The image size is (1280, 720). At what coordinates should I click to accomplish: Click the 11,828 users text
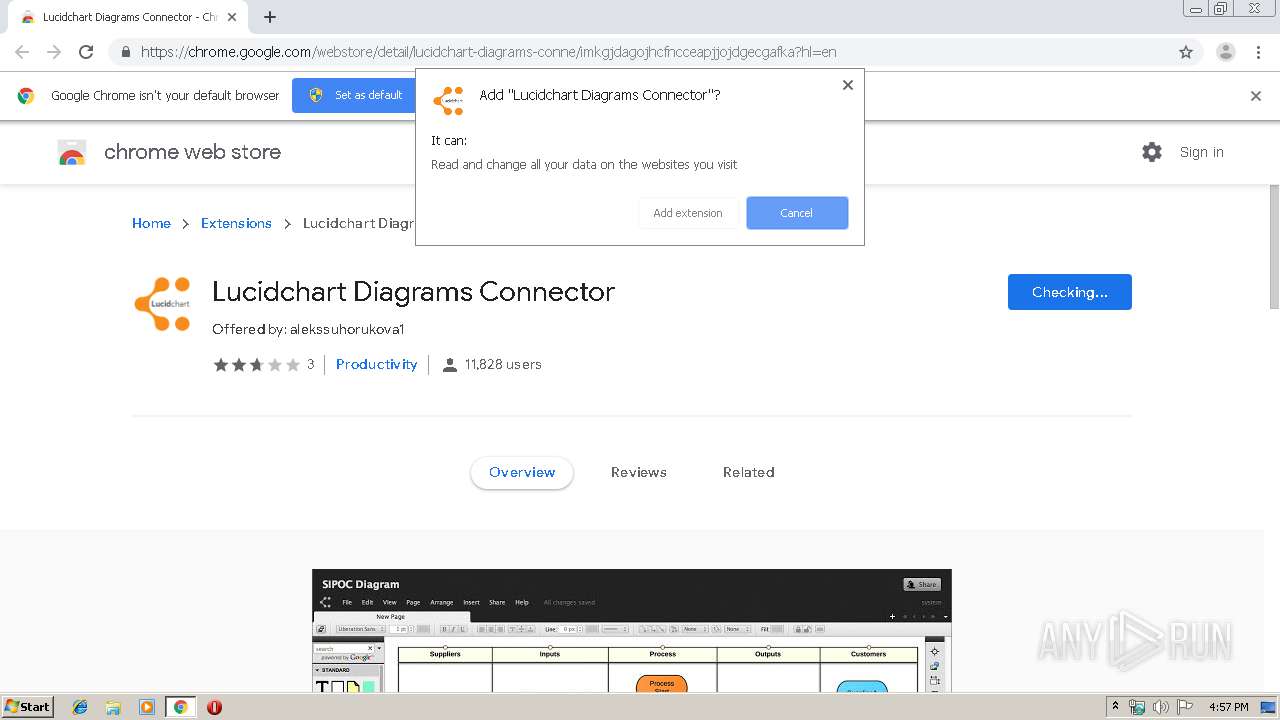503,364
